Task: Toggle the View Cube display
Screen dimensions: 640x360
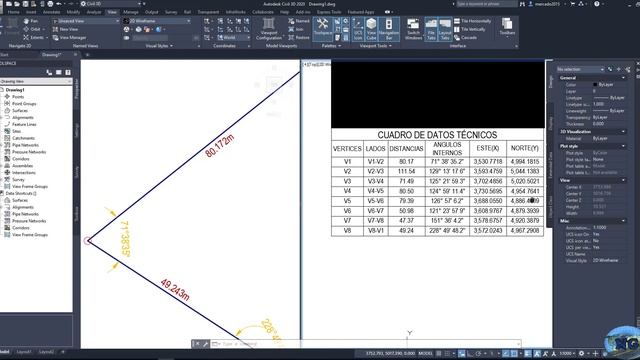Action: 371,29
